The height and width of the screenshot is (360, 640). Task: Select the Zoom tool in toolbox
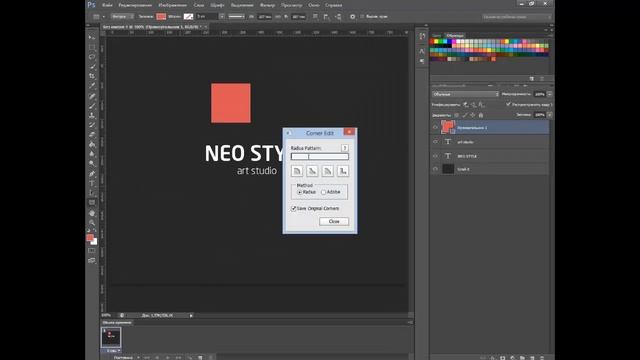92,223
